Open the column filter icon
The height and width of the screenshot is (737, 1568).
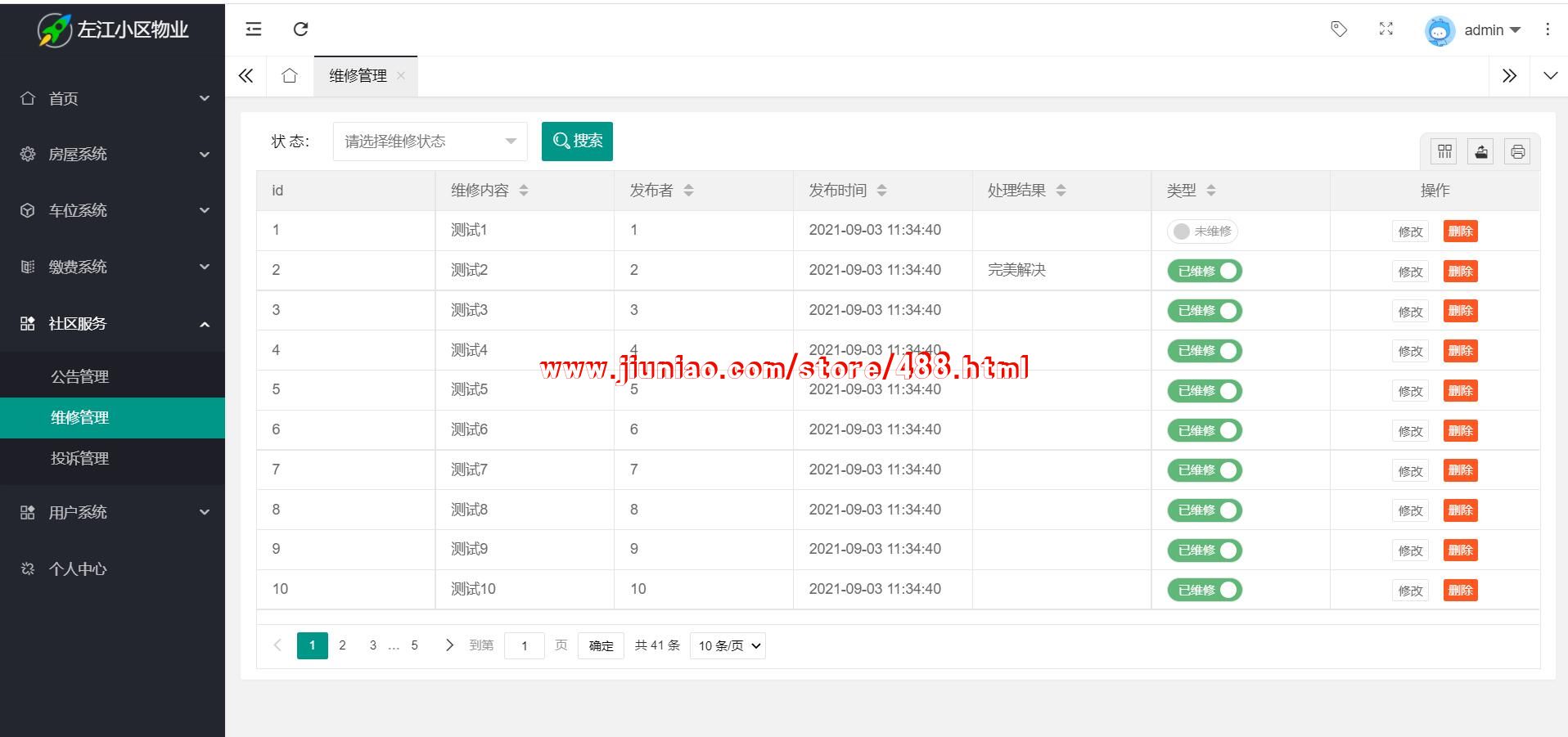(x=1444, y=151)
